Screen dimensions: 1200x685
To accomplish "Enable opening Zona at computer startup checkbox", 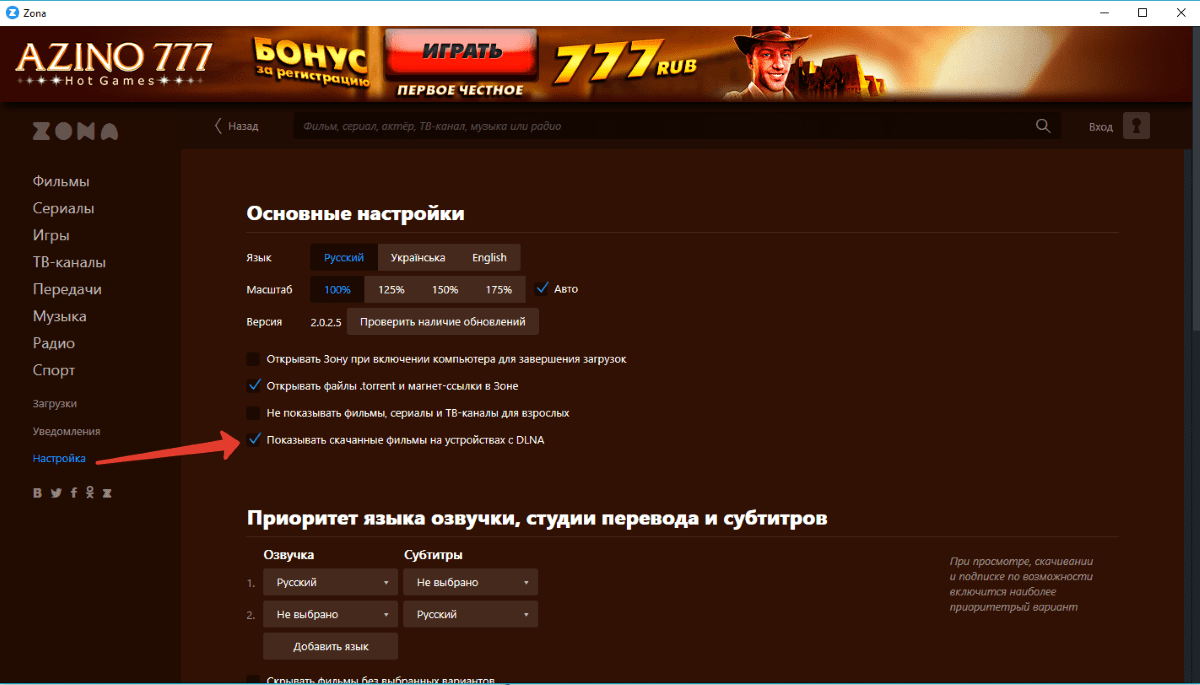I will click(x=253, y=358).
